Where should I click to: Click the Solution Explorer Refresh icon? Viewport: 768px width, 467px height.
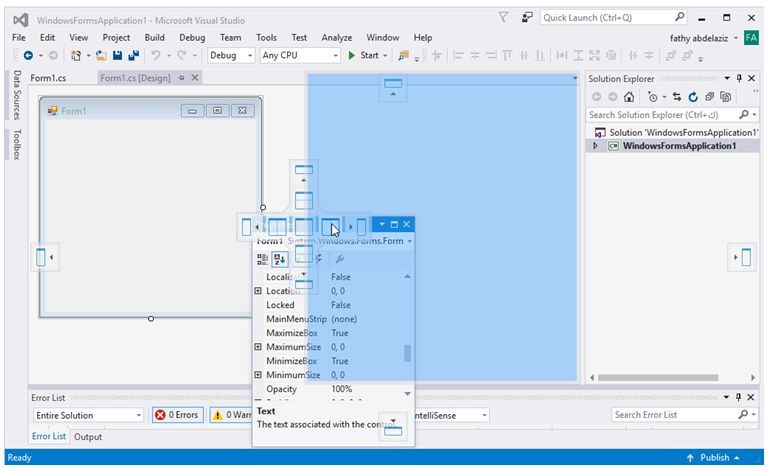[x=693, y=97]
